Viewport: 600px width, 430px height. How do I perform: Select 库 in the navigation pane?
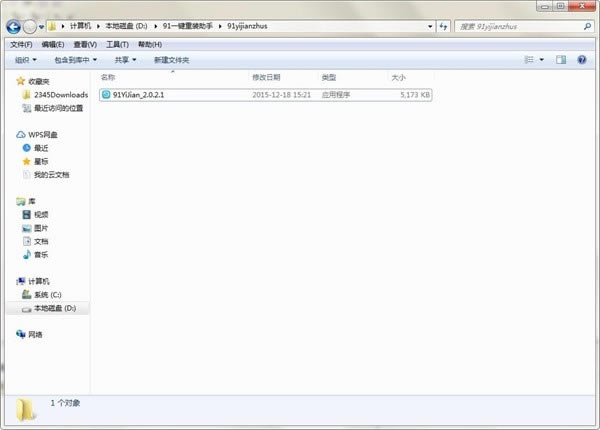[32, 201]
